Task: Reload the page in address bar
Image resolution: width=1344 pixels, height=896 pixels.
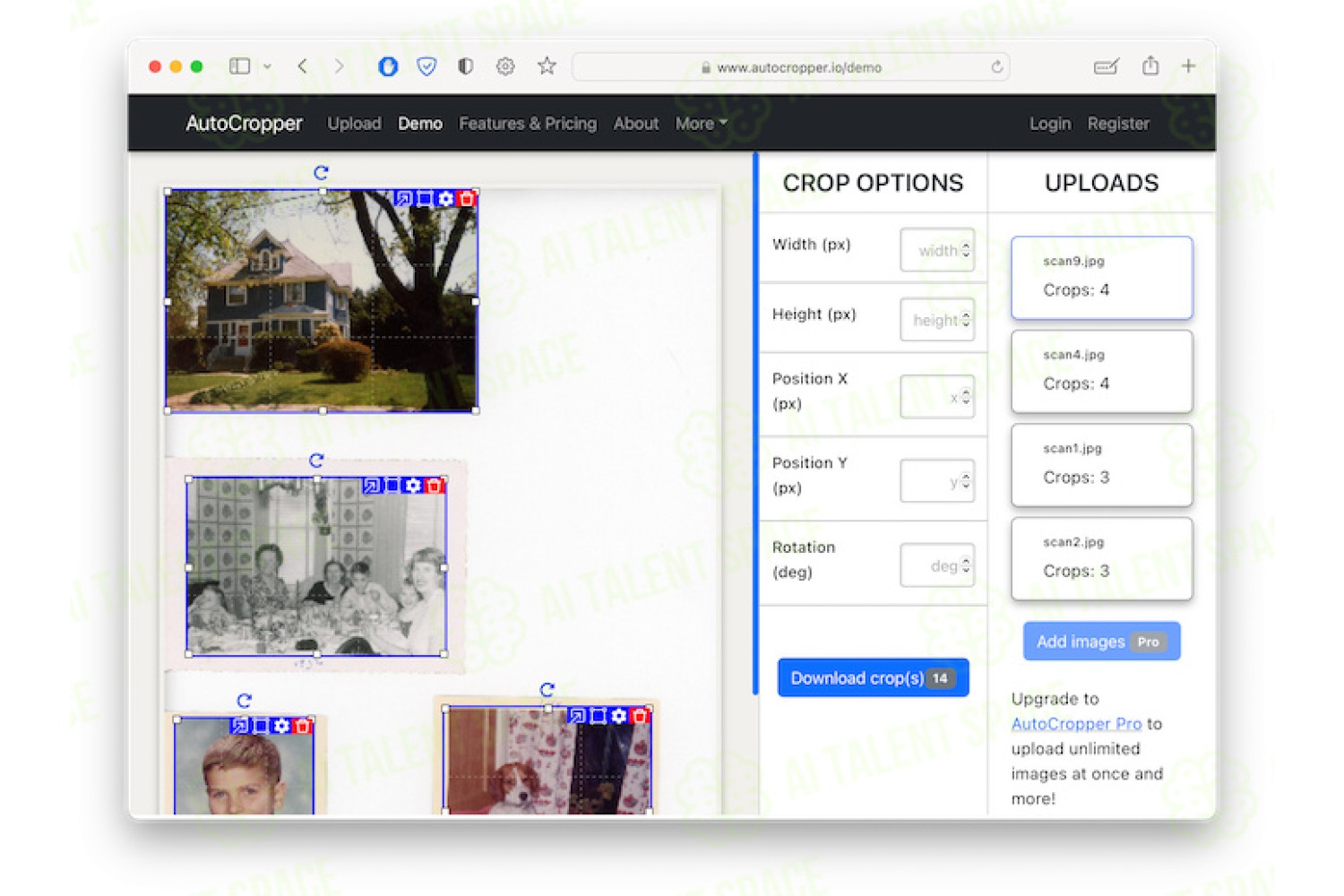Action: (x=996, y=66)
